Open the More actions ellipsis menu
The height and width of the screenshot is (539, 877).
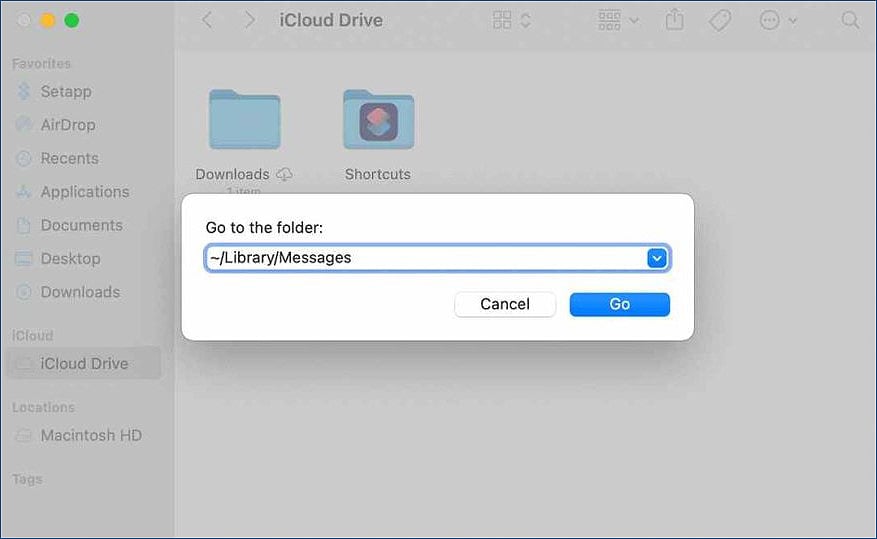777,21
